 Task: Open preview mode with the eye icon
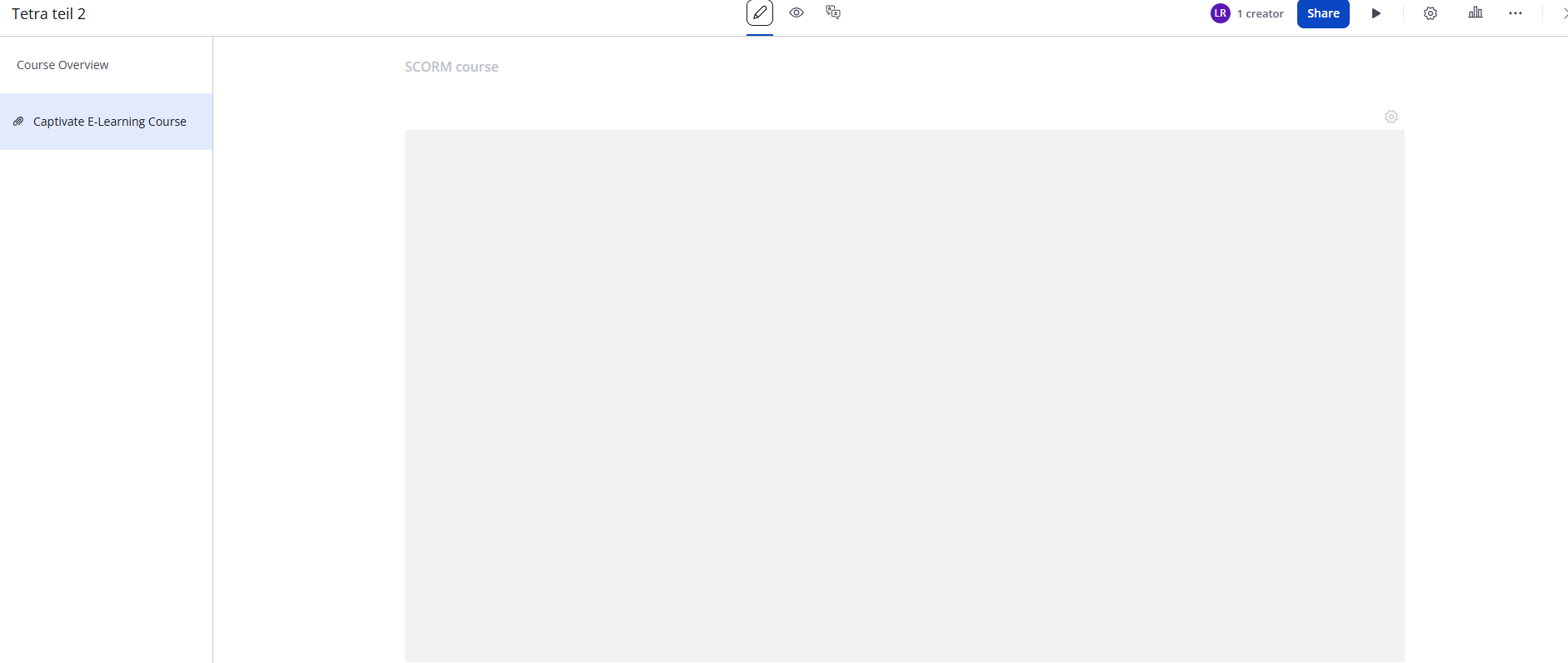click(x=796, y=13)
